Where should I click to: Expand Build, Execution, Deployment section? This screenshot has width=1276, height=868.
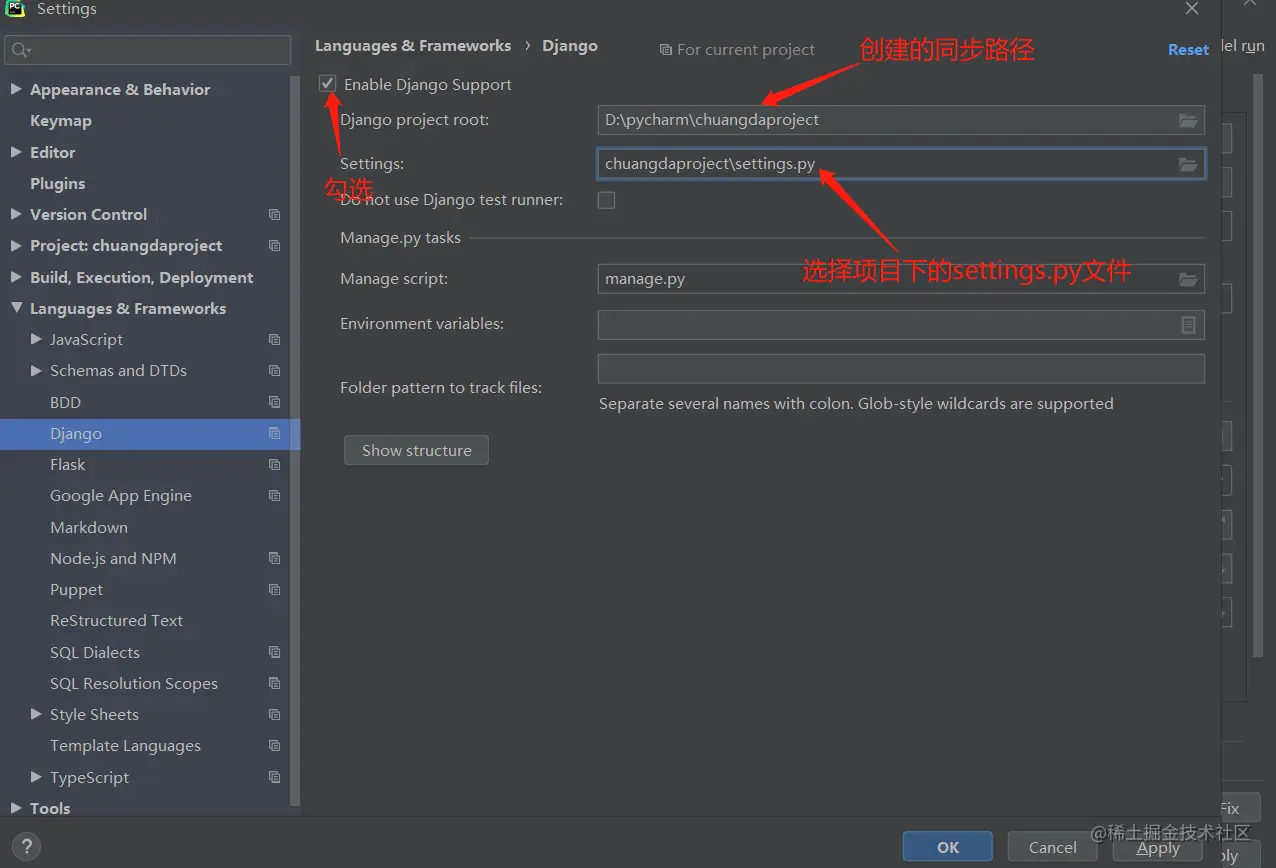16,277
